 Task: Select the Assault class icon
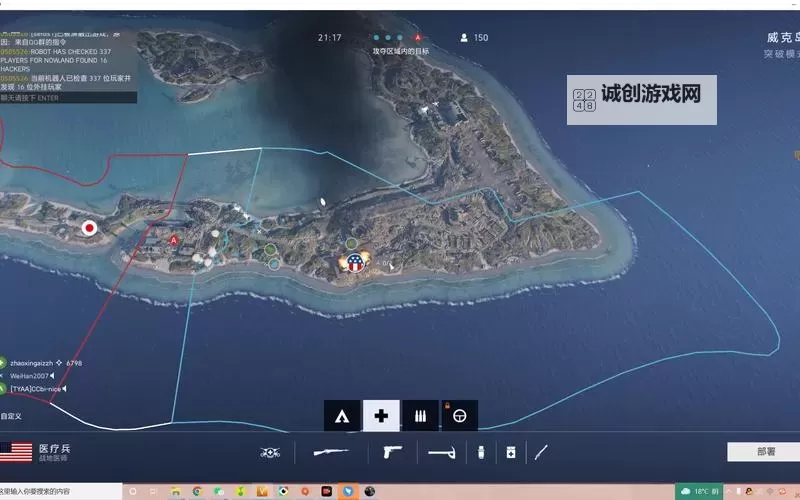(x=342, y=416)
